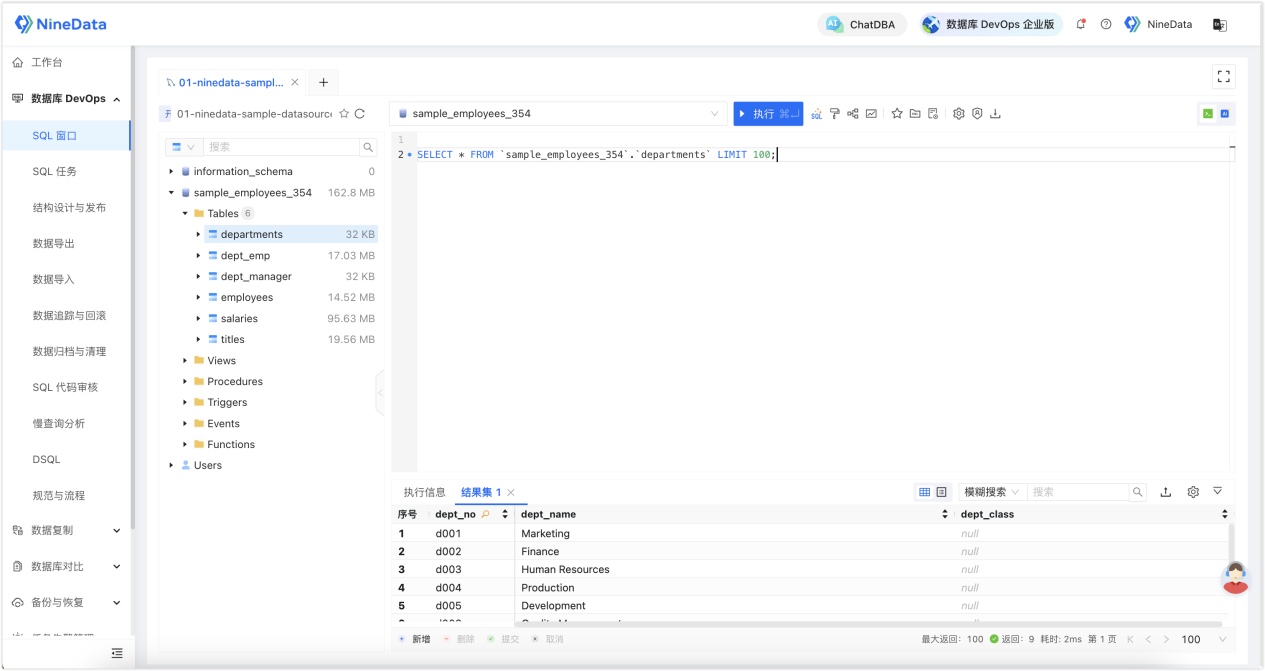Open the result set settings gear

[1193, 492]
